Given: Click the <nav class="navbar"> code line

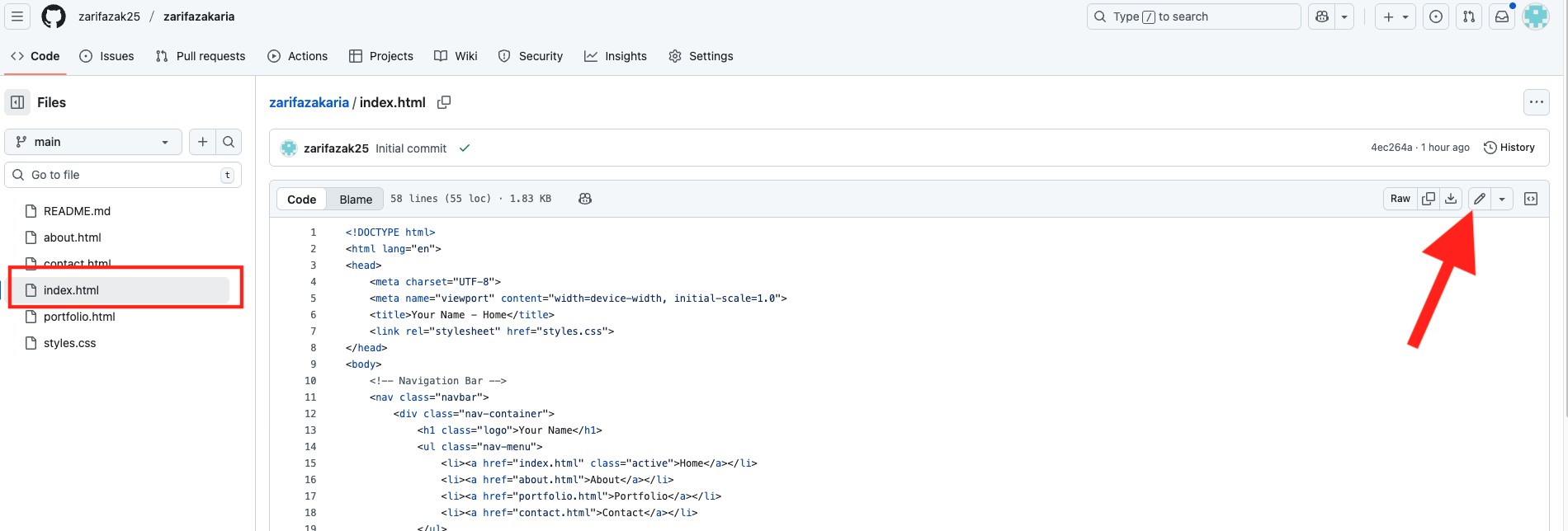Looking at the screenshot, I should pyautogui.click(x=429, y=397).
